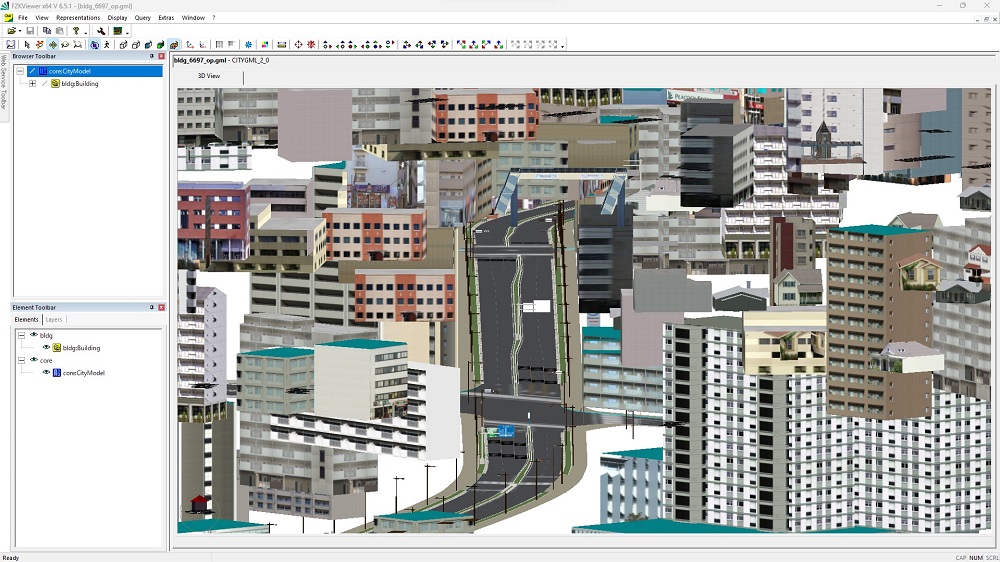Select core:CityModel in the browser tree
The width and height of the screenshot is (1000, 562).
70,71
